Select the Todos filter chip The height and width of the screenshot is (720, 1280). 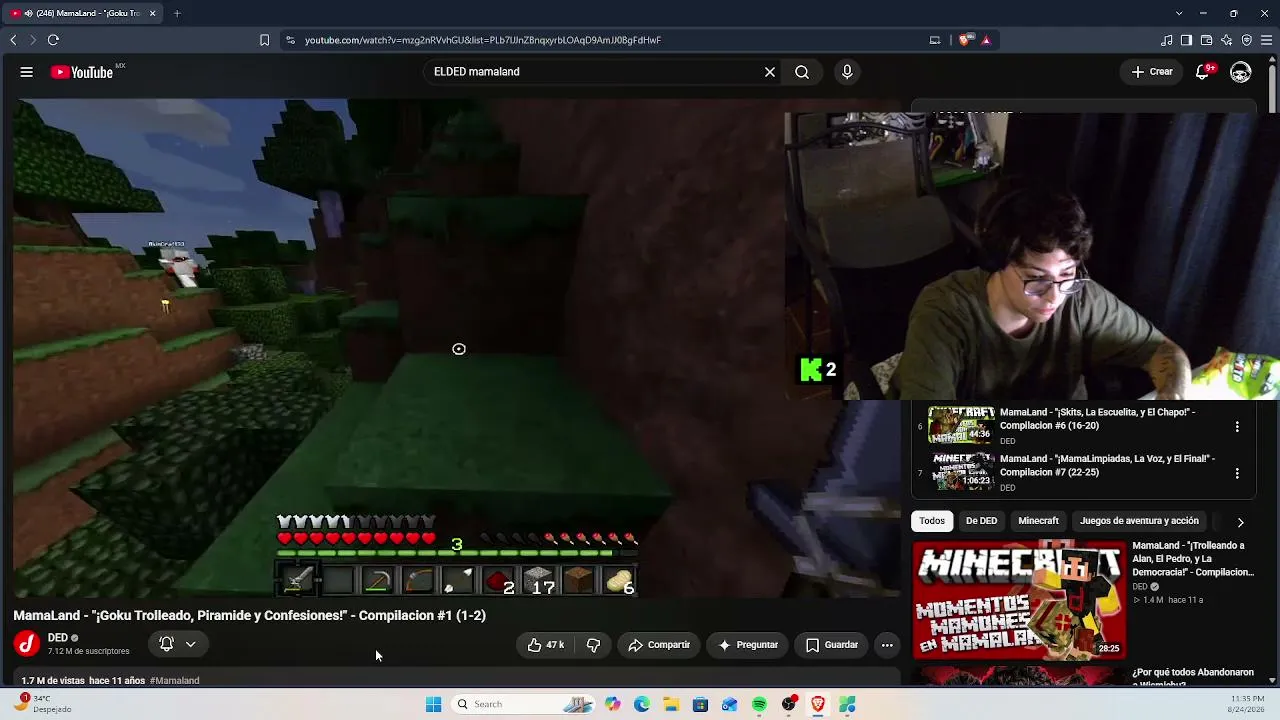932,521
